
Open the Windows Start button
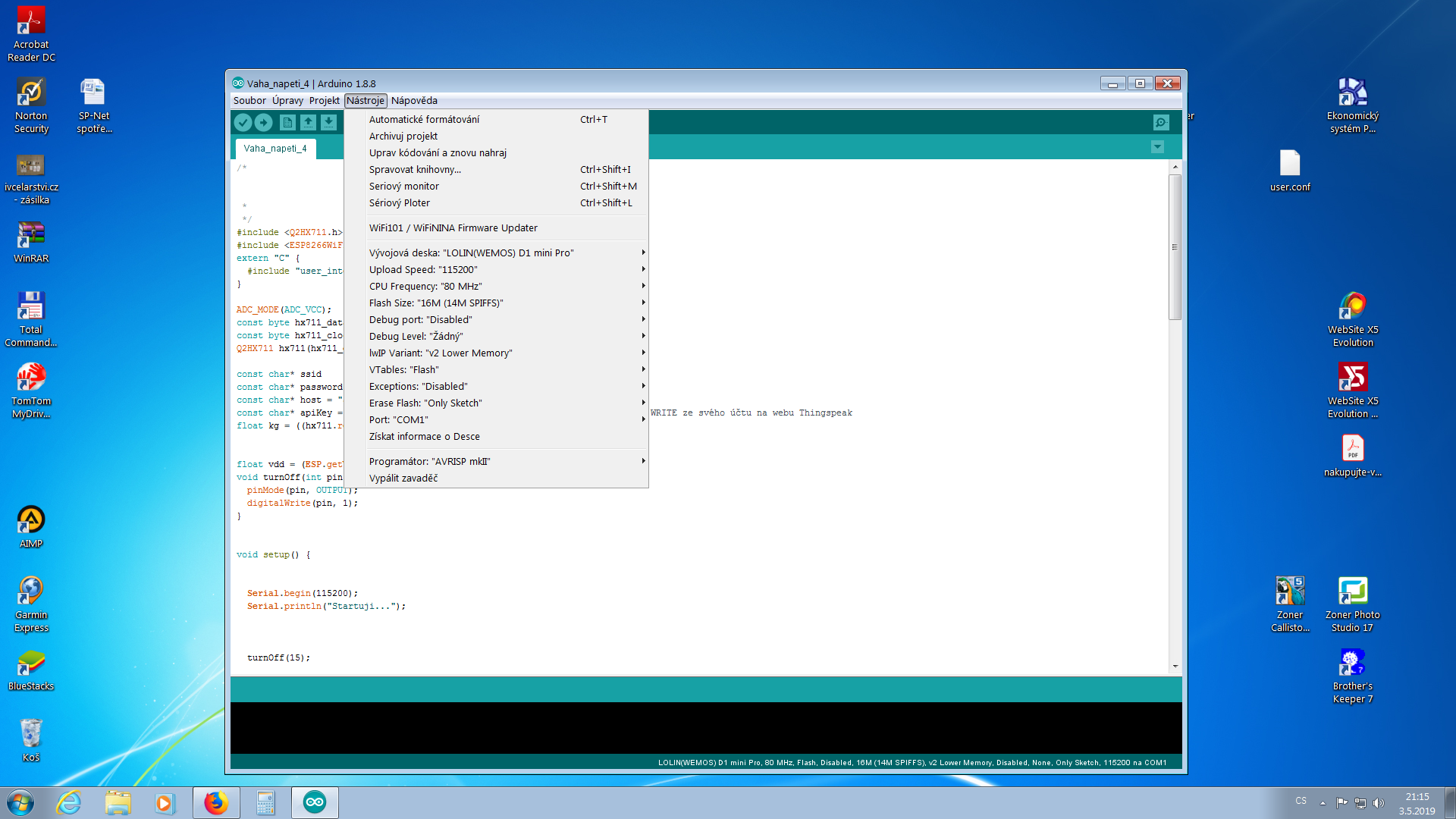tap(20, 802)
